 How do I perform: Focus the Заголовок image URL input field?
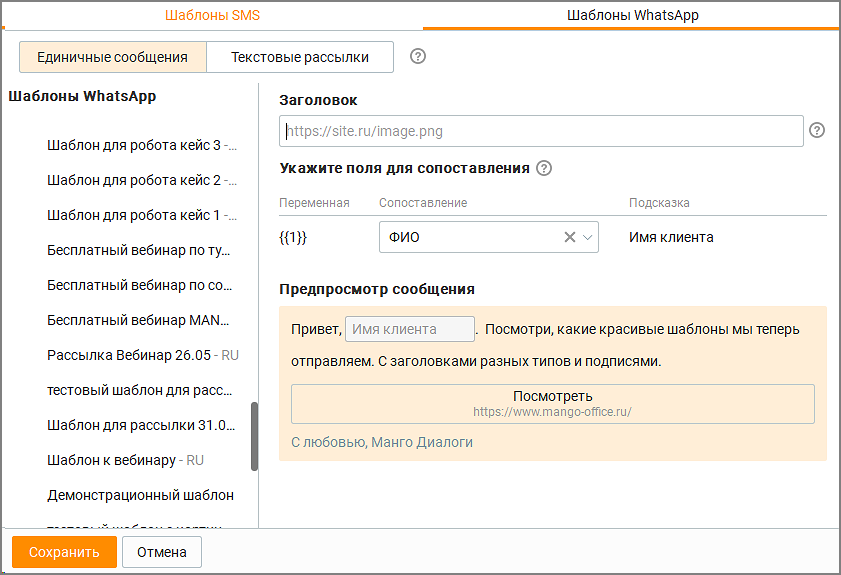click(x=541, y=131)
